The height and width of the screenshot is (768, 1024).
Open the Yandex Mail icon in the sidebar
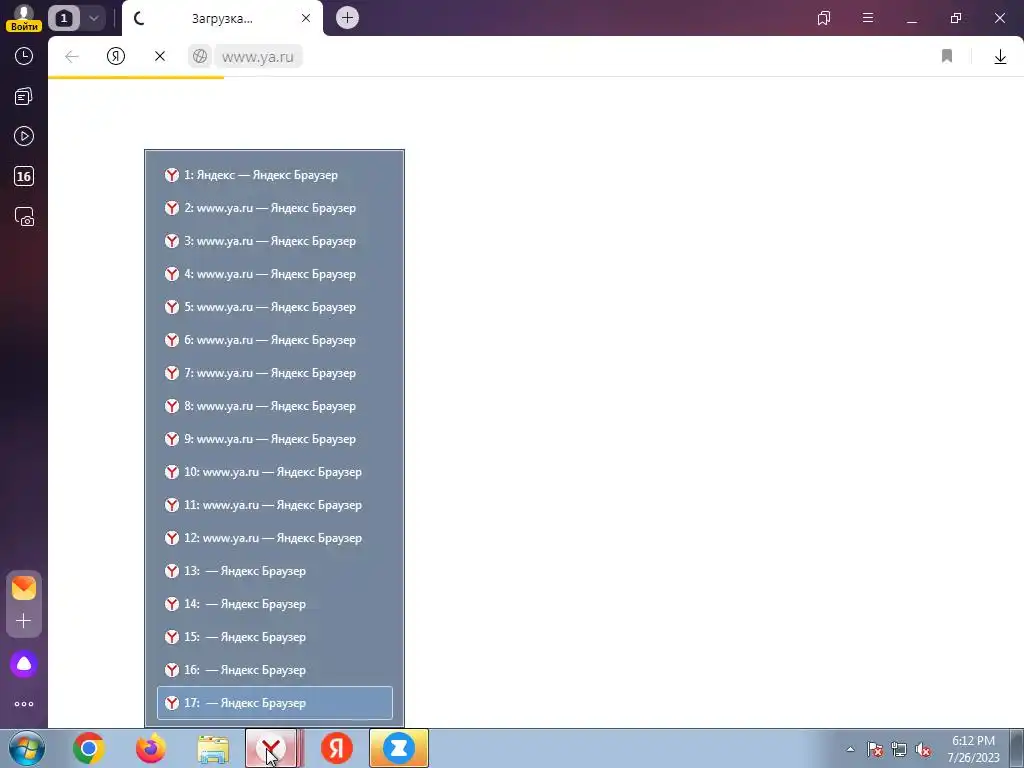pos(24,588)
